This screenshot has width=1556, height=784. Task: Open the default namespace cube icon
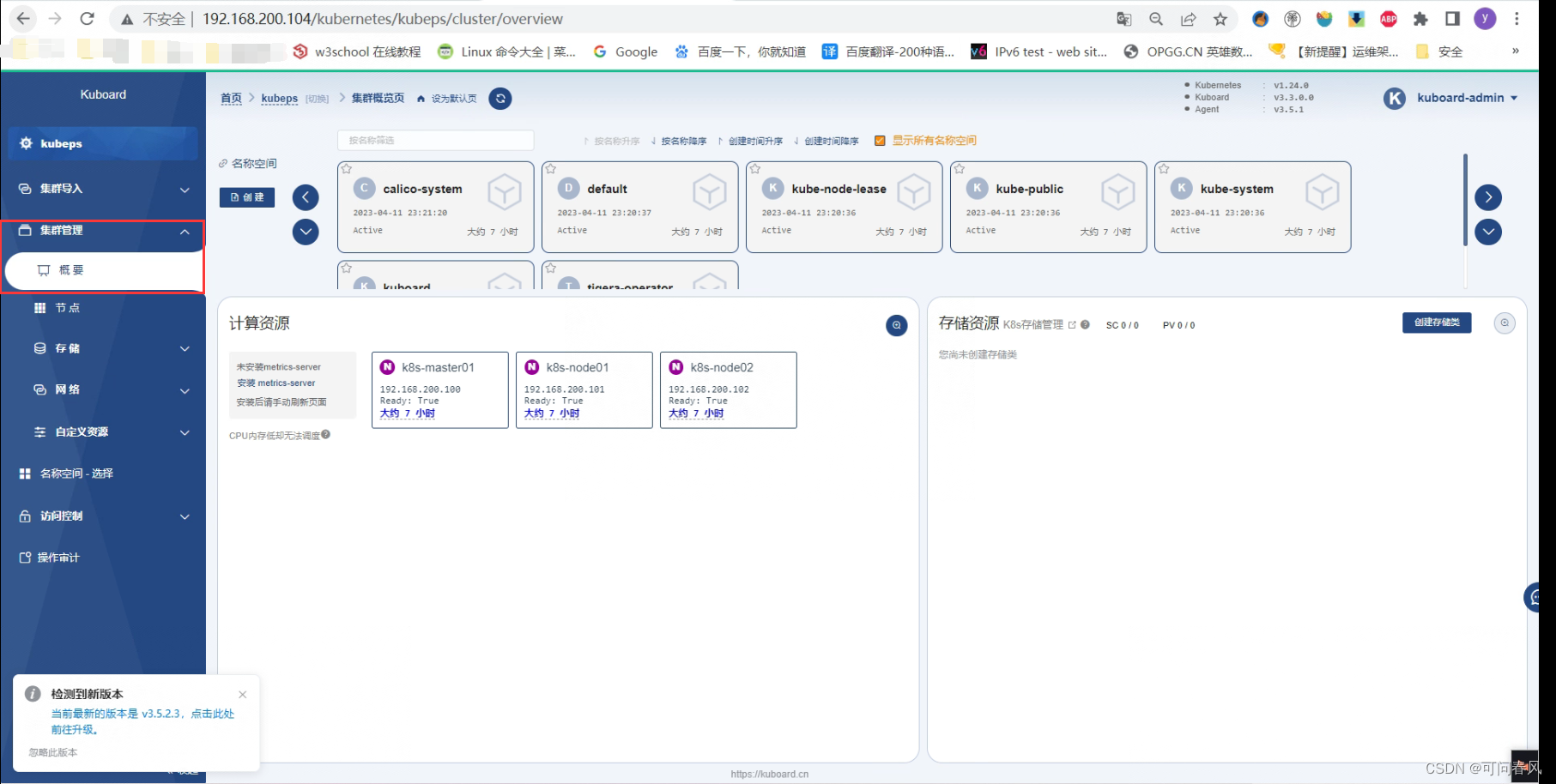710,192
